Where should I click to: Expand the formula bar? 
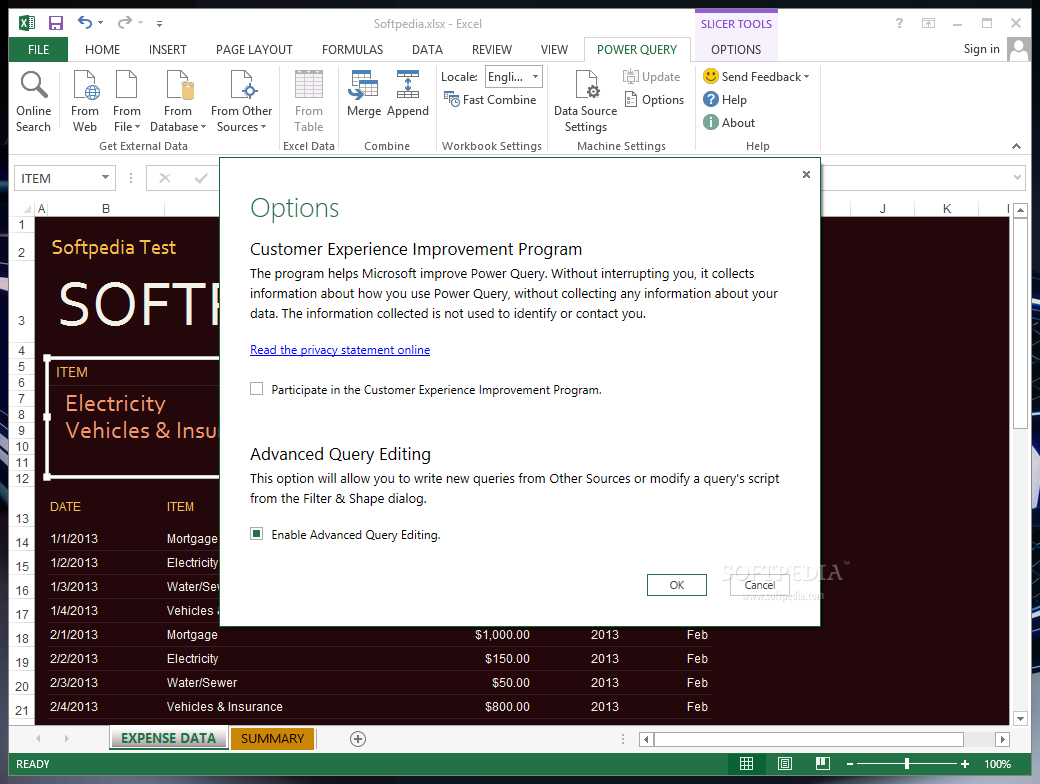tap(1017, 178)
